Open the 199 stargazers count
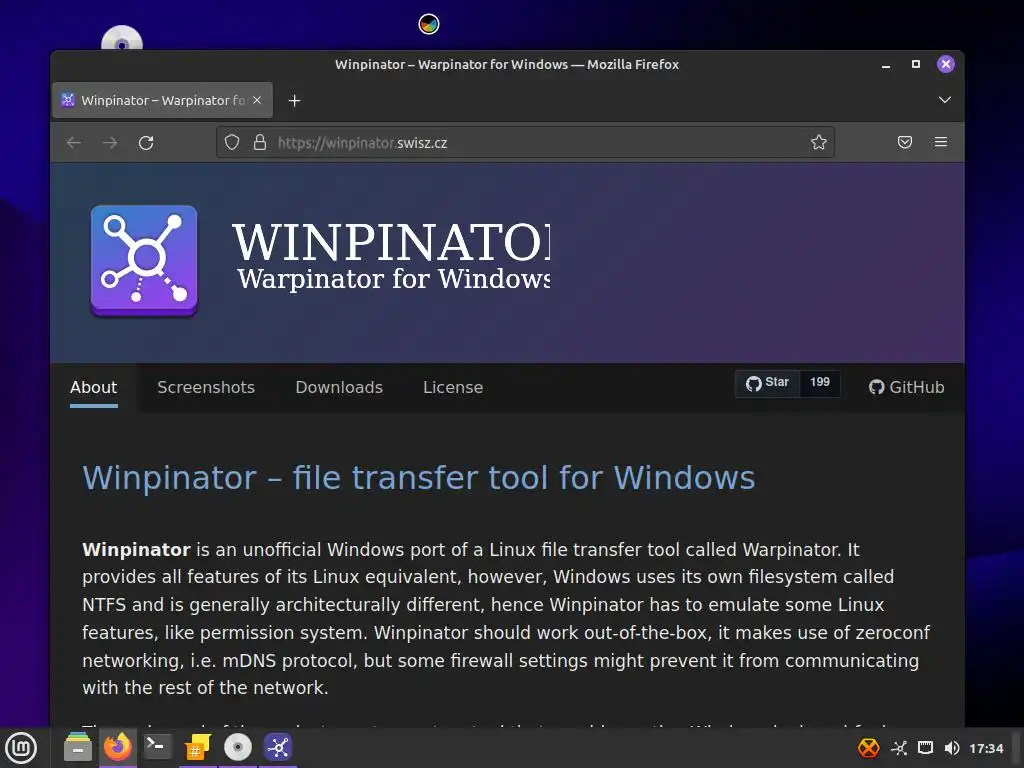 [820, 383]
